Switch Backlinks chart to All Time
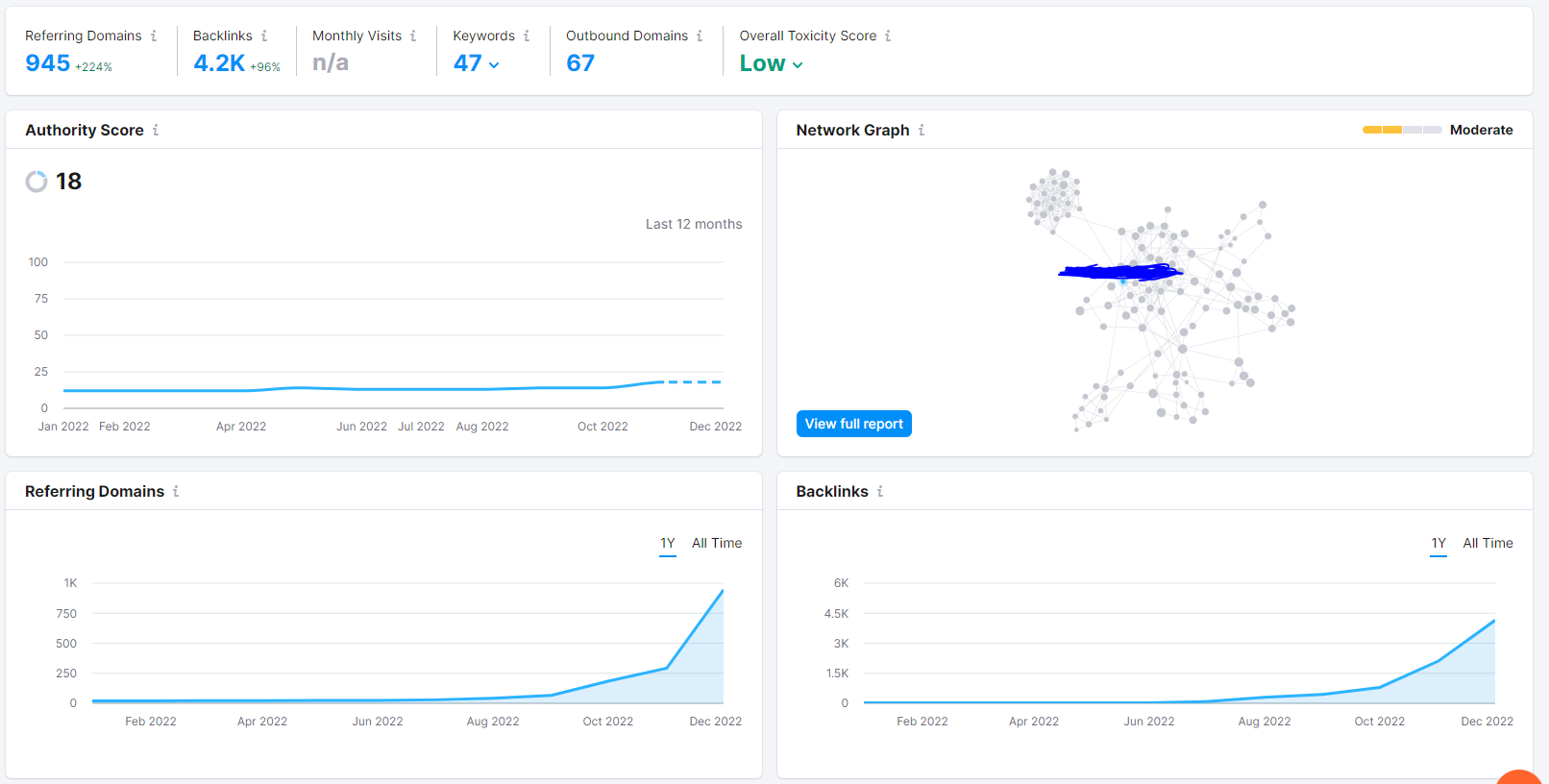 click(1488, 544)
